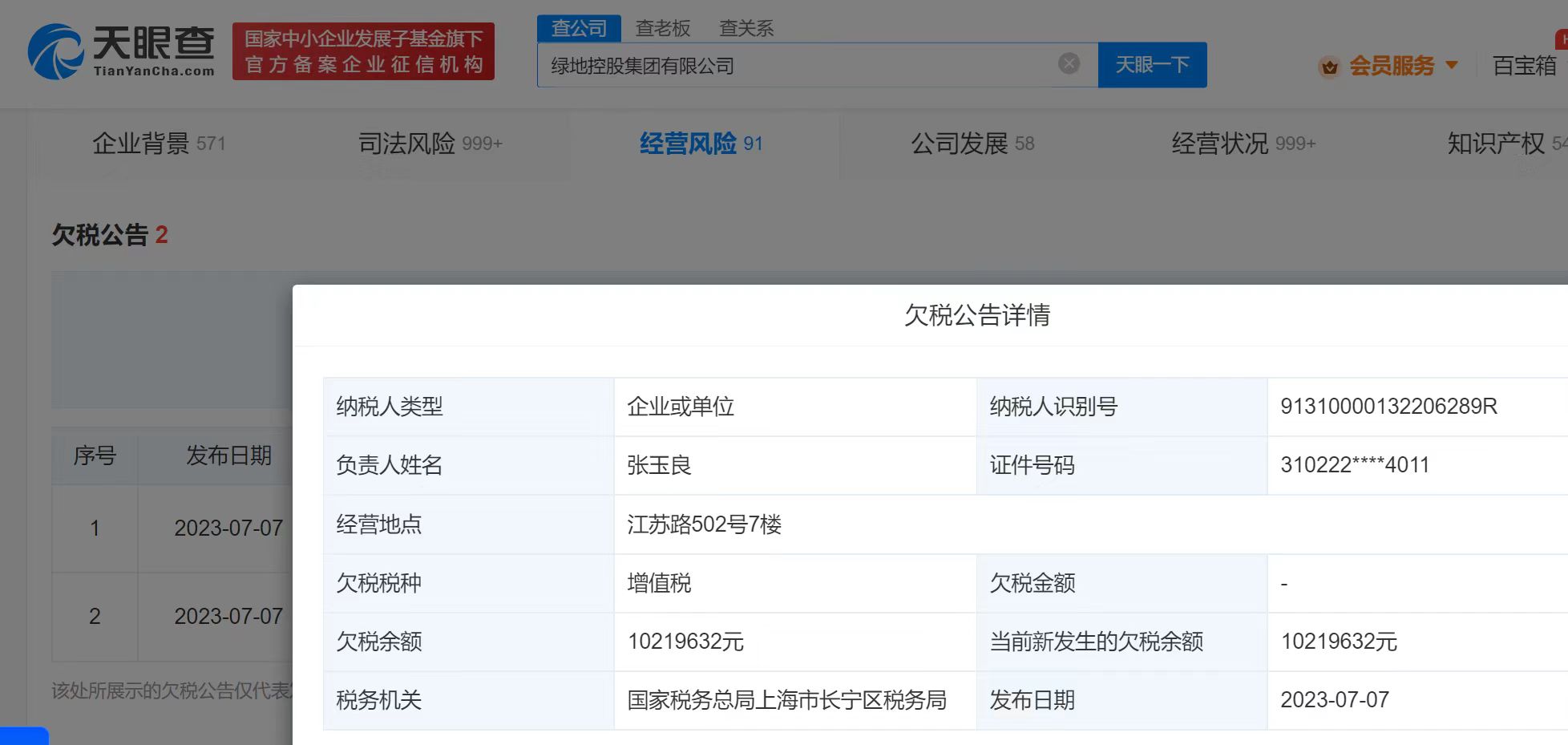Image resolution: width=1568 pixels, height=745 pixels.
Task: Click the dialog 发布日期 value 2023-07-07
Action: tap(1335, 700)
